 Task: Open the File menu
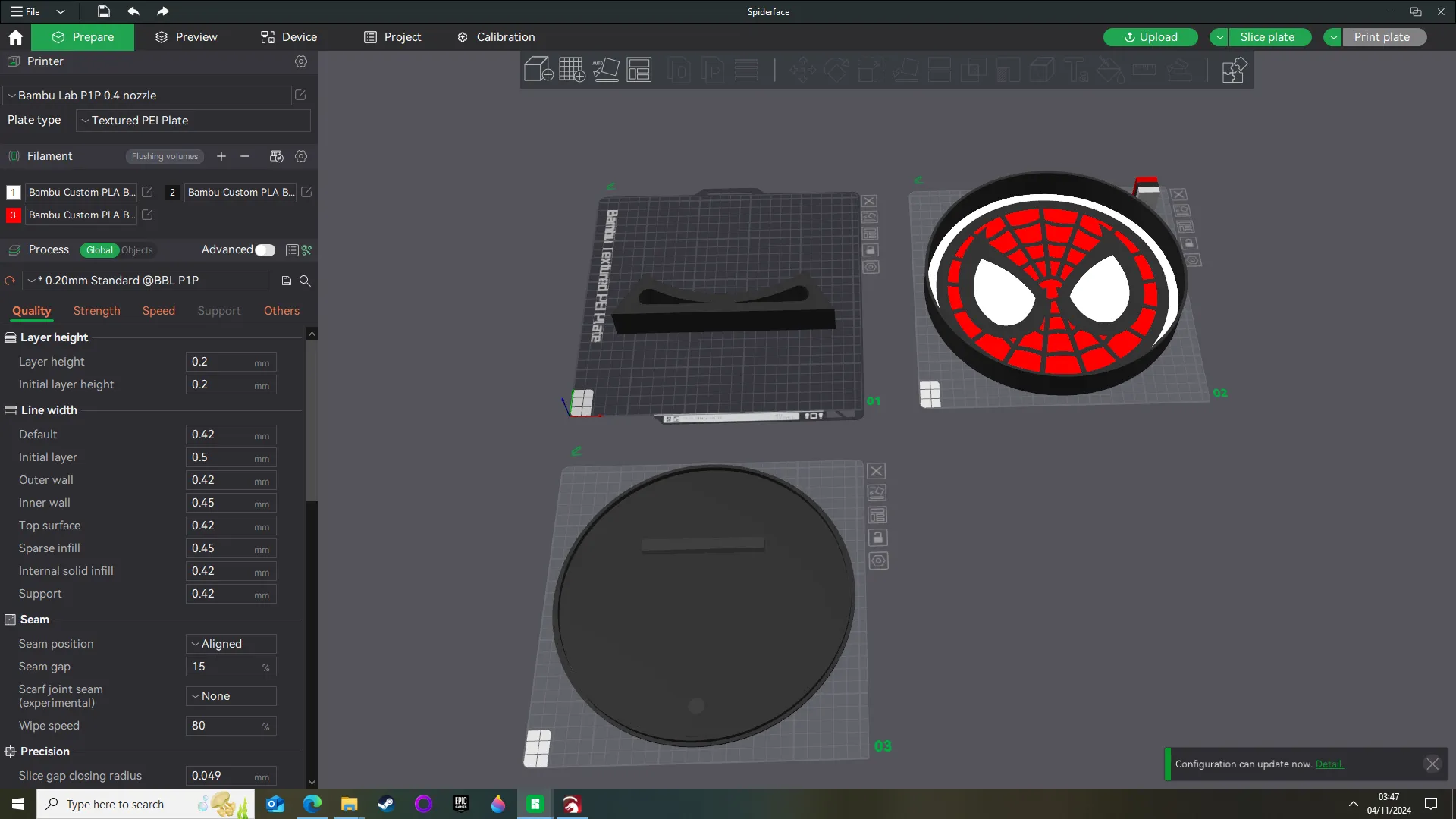click(x=26, y=11)
